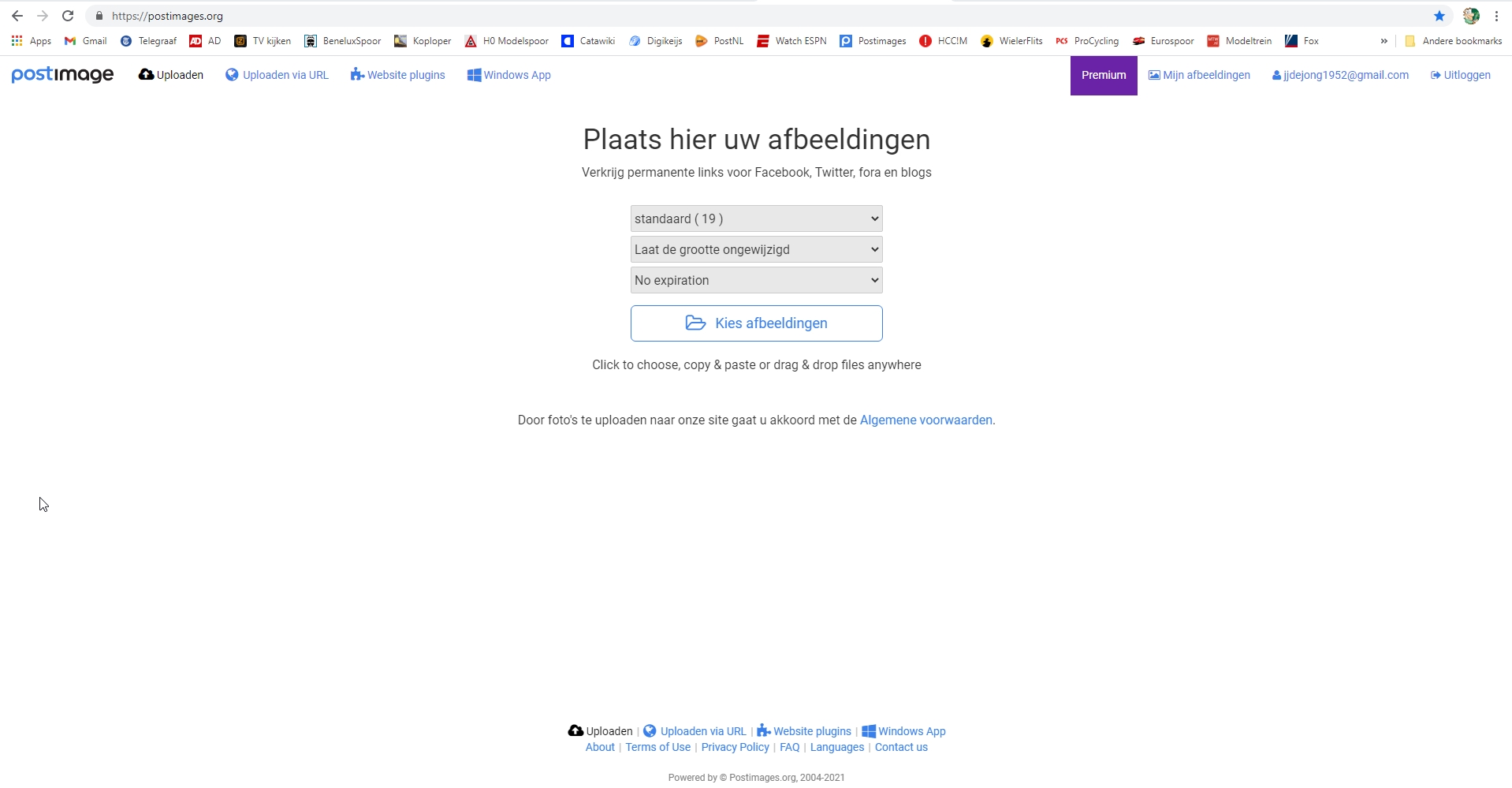The width and height of the screenshot is (1512, 788).
Task: Open Mijn afbeeldingen
Action: pyautogui.click(x=1199, y=75)
